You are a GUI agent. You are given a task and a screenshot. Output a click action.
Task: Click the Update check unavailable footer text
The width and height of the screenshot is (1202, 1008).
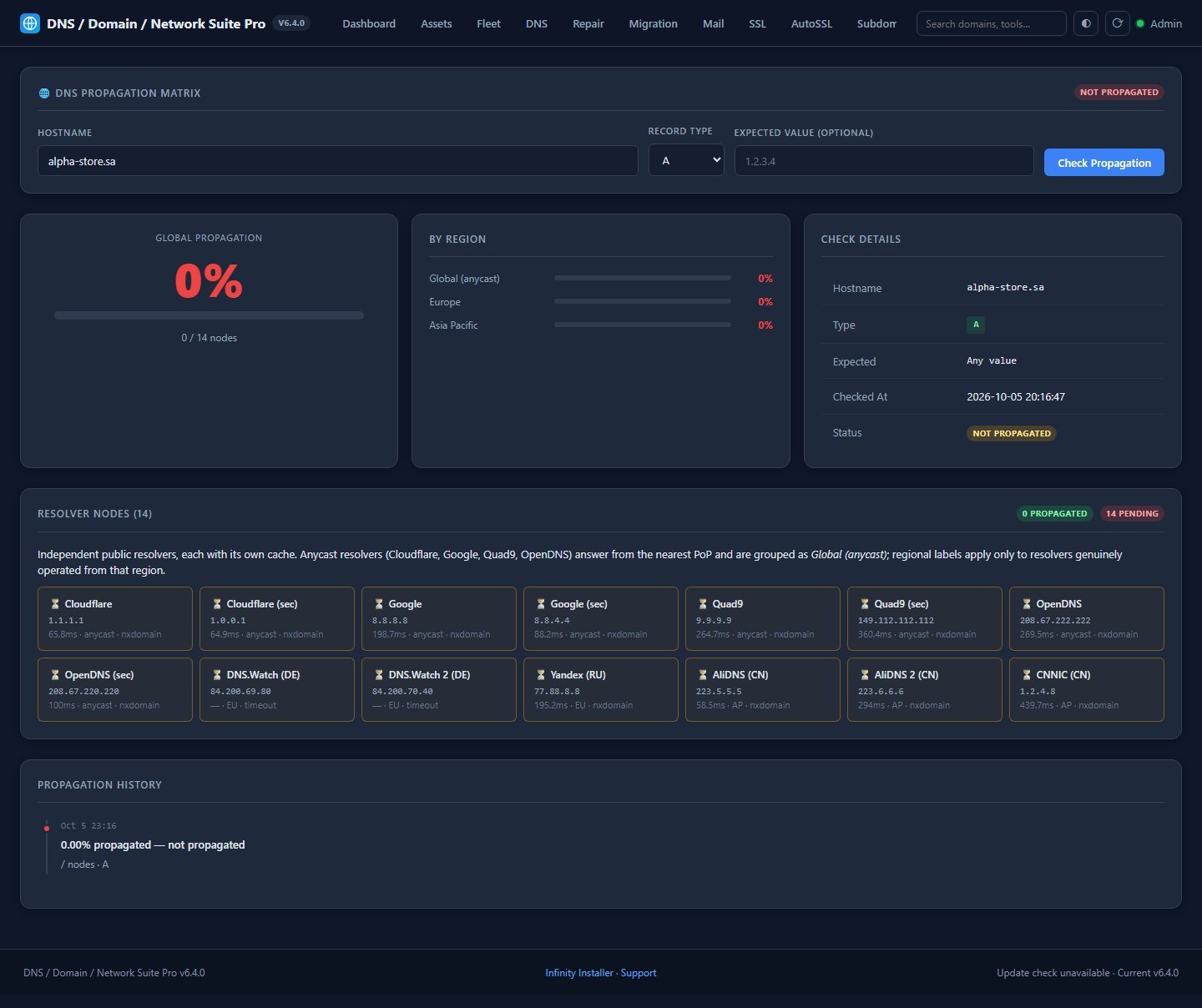pyautogui.click(x=1053, y=973)
